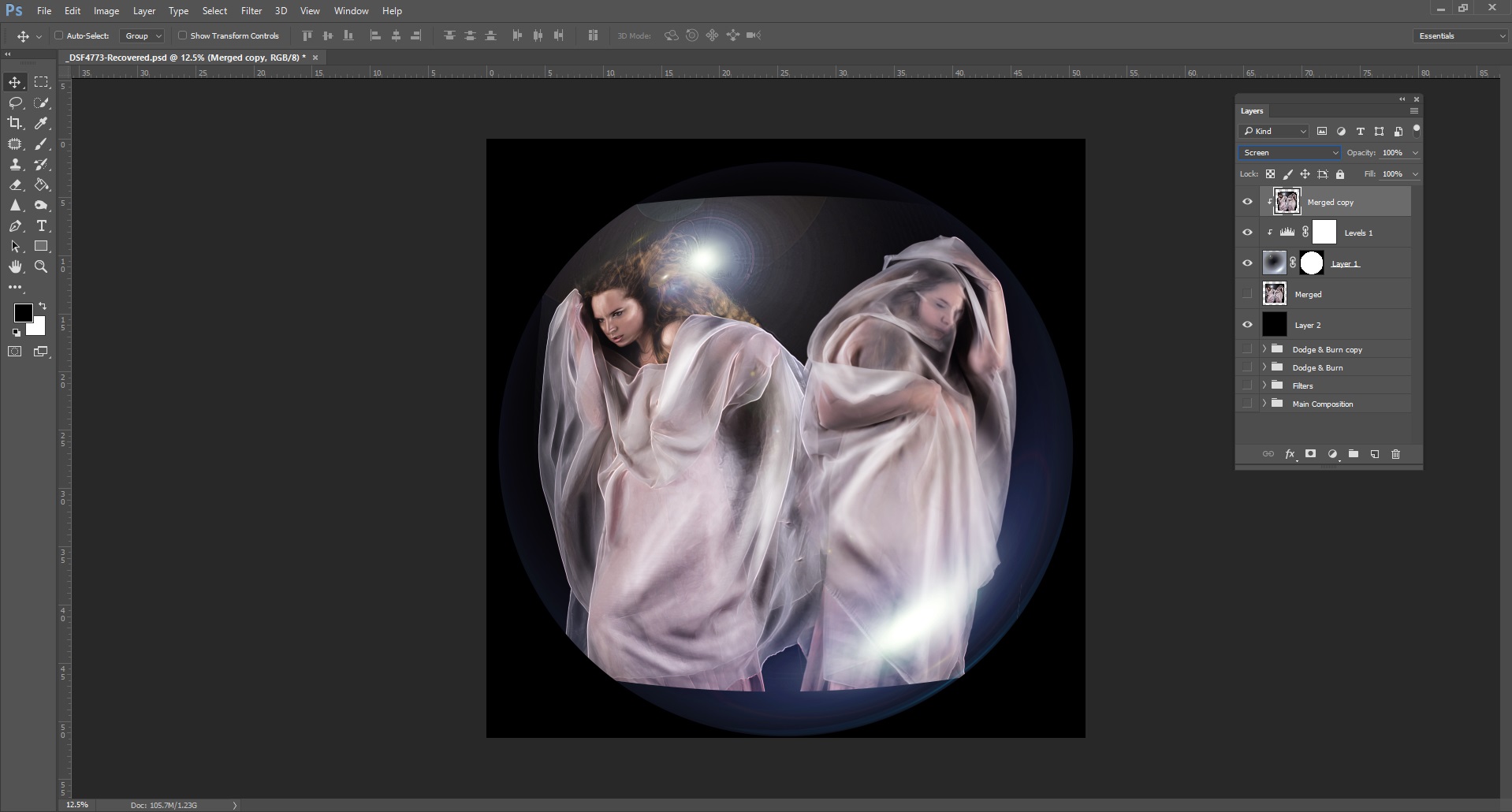1512x812 pixels.
Task: Select the Zoom tool
Action: [41, 266]
